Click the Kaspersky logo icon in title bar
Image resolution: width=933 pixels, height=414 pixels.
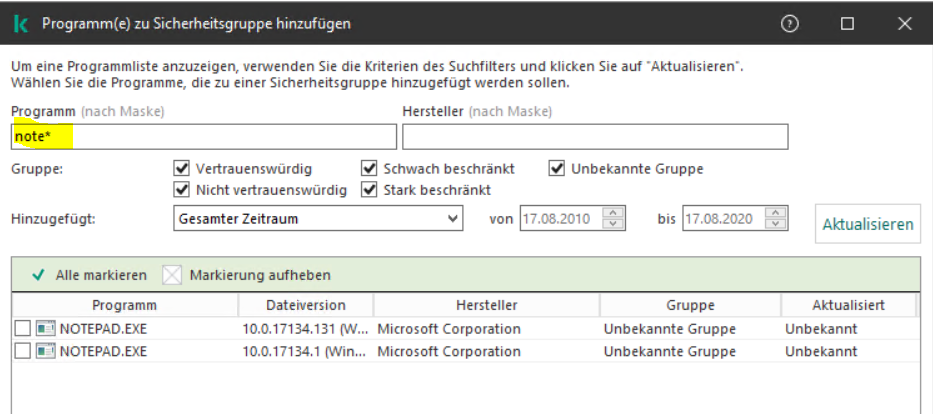(x=21, y=23)
